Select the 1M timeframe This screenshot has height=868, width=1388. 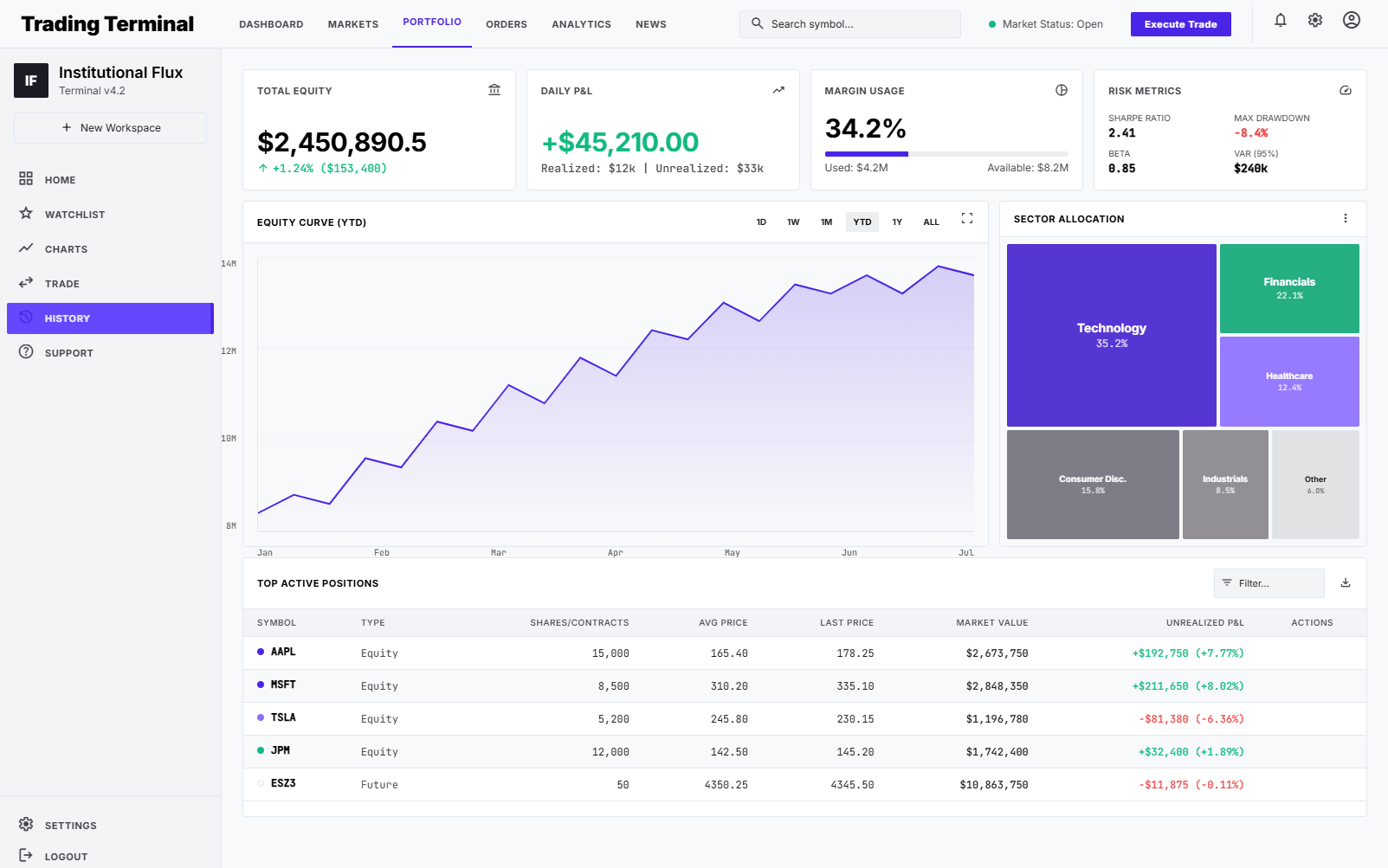point(827,222)
